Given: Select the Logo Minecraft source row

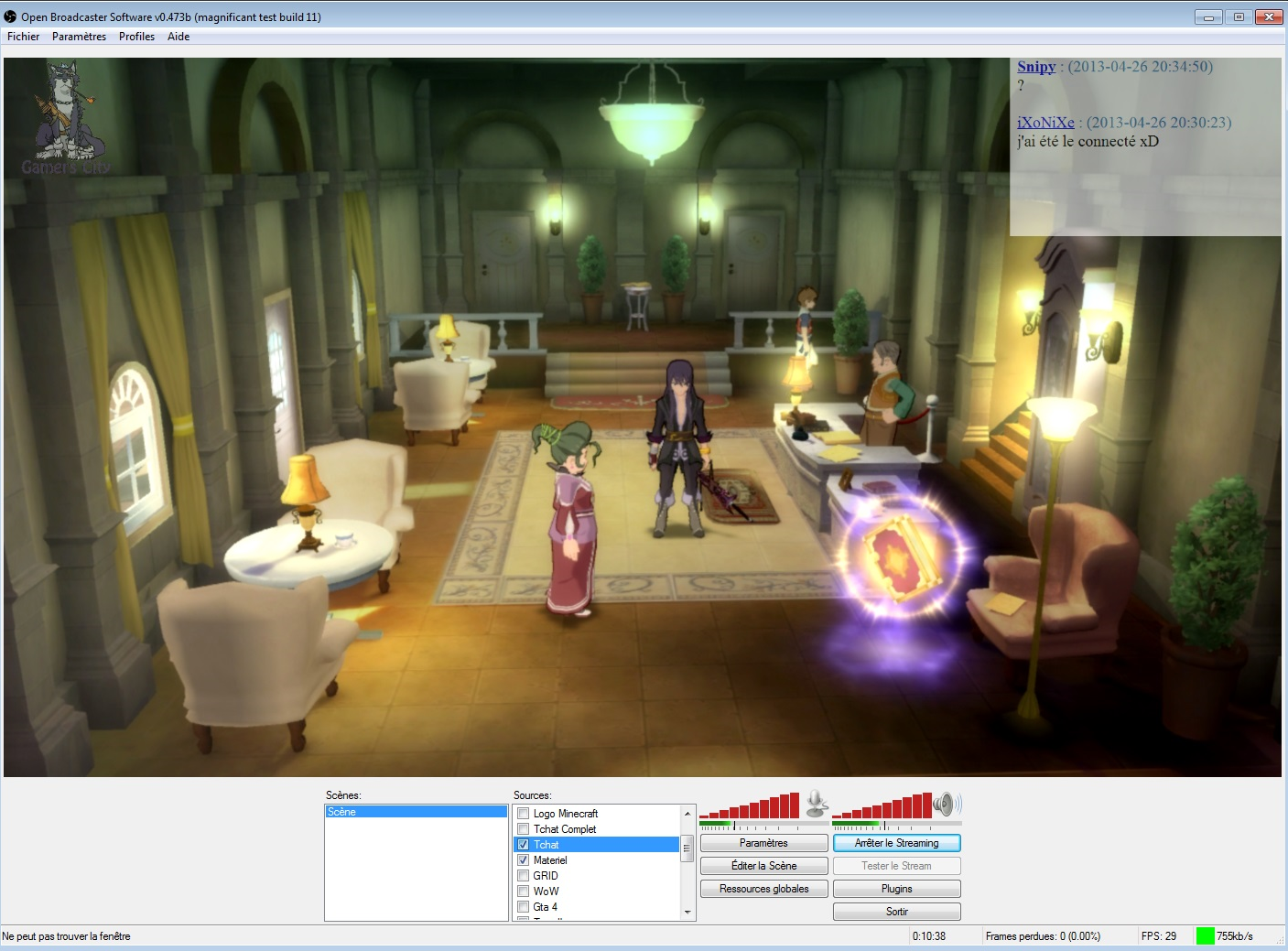Looking at the screenshot, I should pos(598,814).
